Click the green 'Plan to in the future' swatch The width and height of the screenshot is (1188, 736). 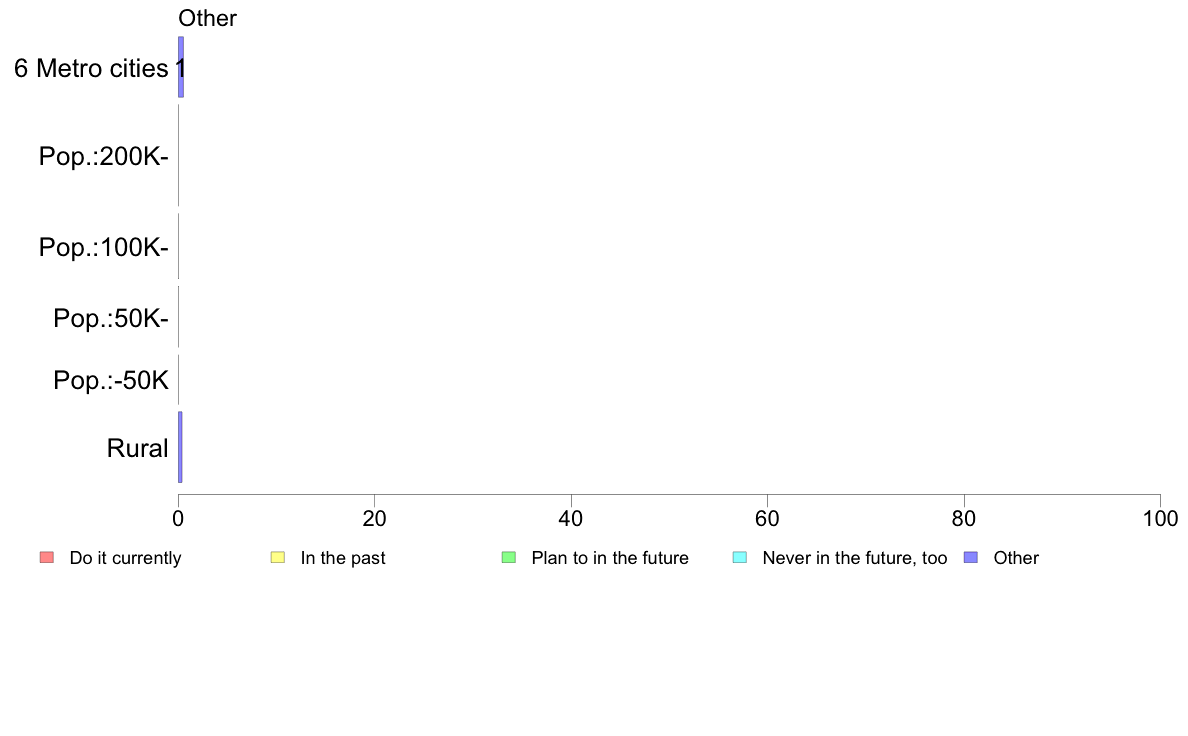click(x=509, y=558)
